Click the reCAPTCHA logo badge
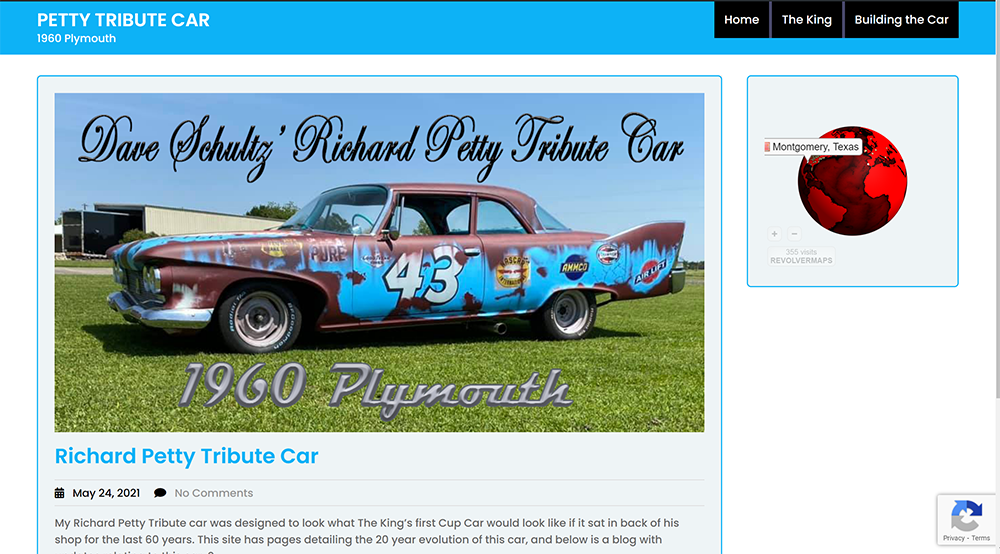1000x554 pixels. click(x=966, y=516)
